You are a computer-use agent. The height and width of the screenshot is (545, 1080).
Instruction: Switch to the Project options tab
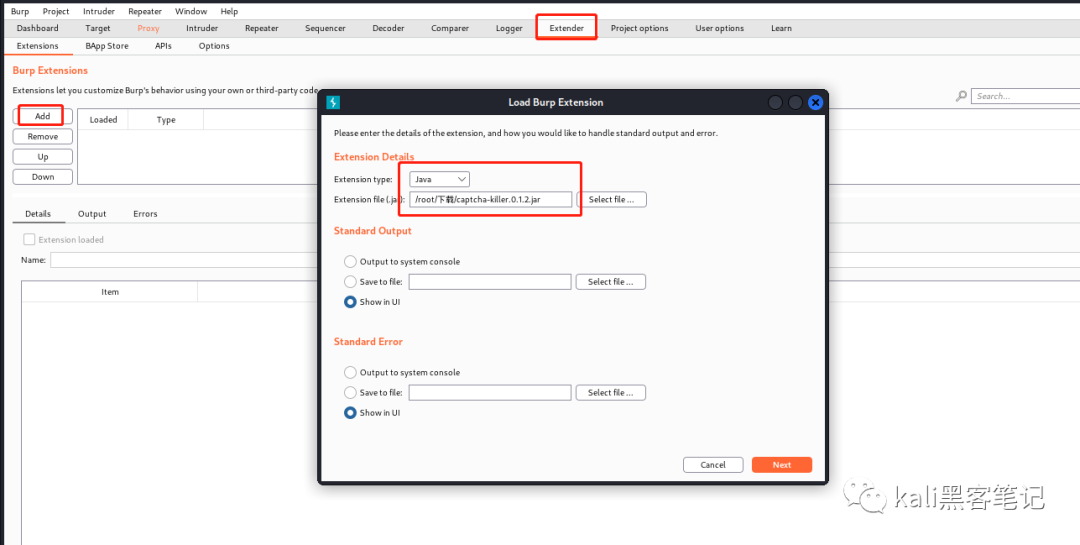(639, 28)
